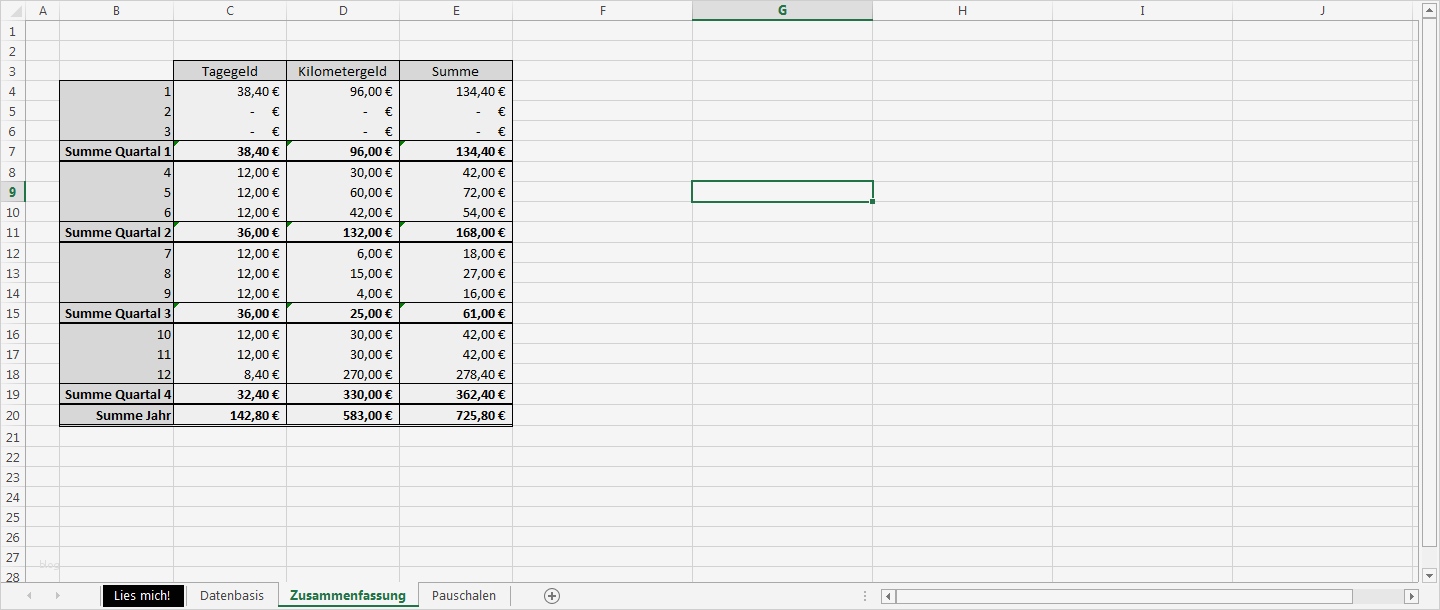Click the 'Summe Quartal 4' label cell
The width and height of the screenshot is (1440, 610).
pos(117,395)
